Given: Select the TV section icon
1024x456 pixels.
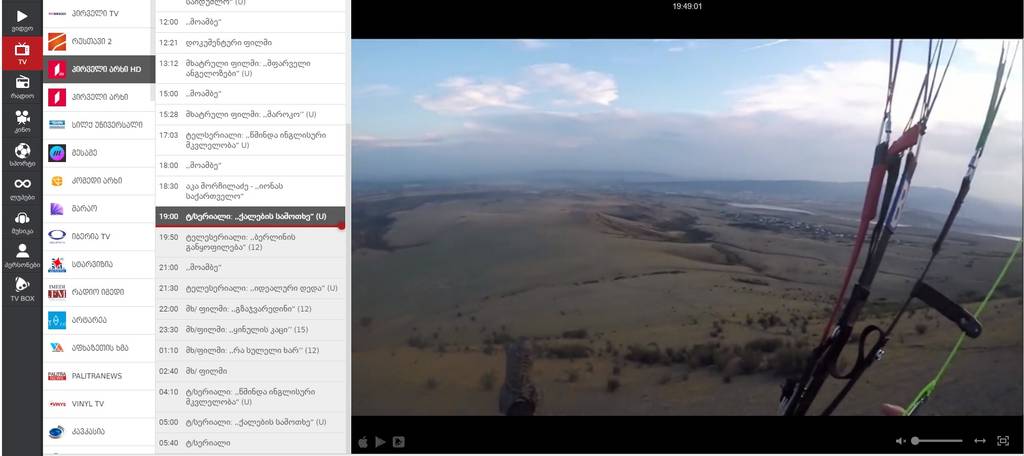Looking at the screenshot, I should pos(22,53).
